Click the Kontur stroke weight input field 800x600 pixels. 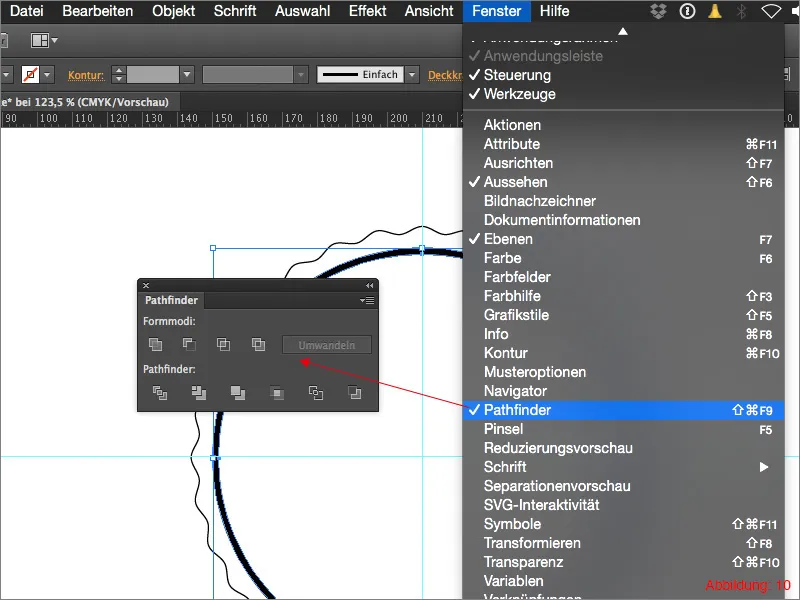click(153, 75)
